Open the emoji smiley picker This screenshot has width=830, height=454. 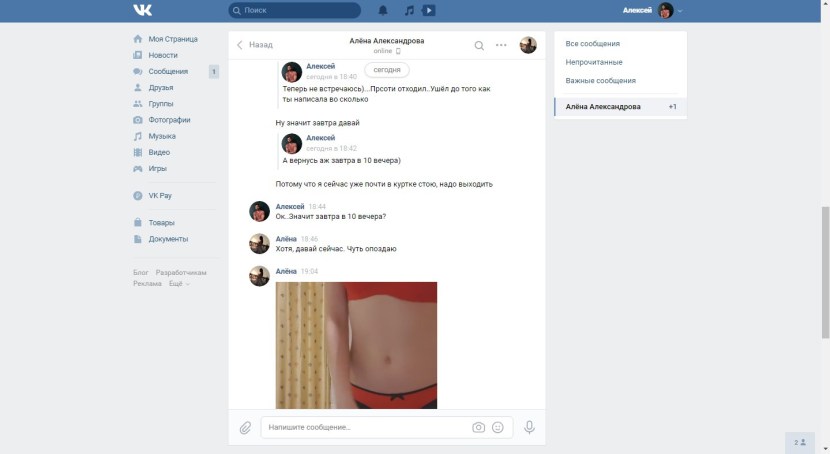498,427
